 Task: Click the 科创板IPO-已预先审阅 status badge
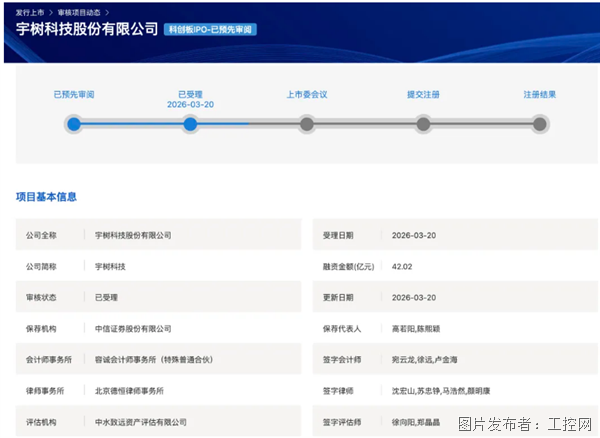[x=210, y=30]
